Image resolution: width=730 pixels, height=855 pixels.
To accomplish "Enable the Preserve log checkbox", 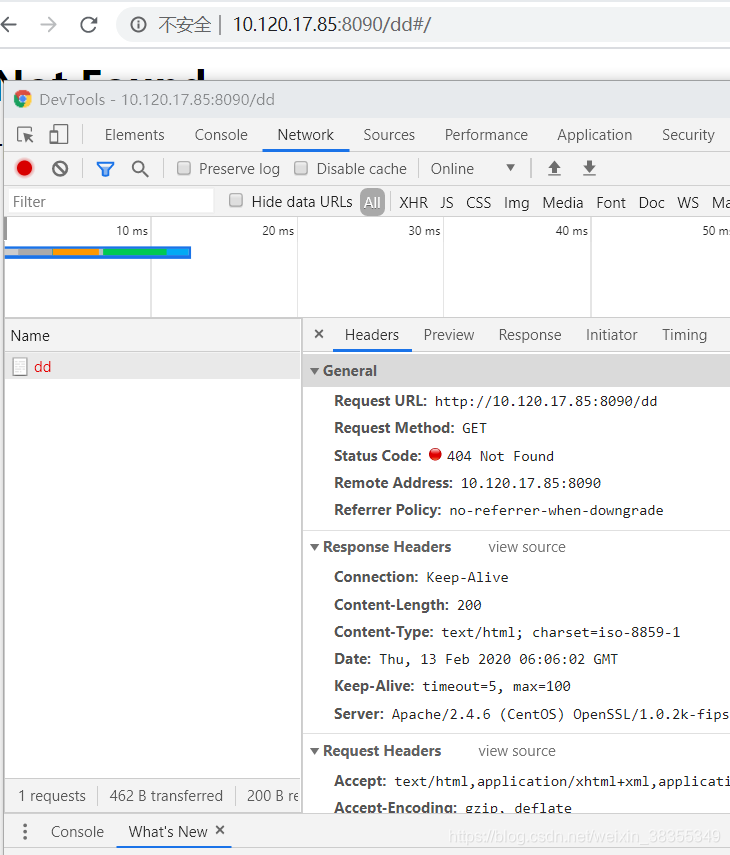I will click(184, 168).
